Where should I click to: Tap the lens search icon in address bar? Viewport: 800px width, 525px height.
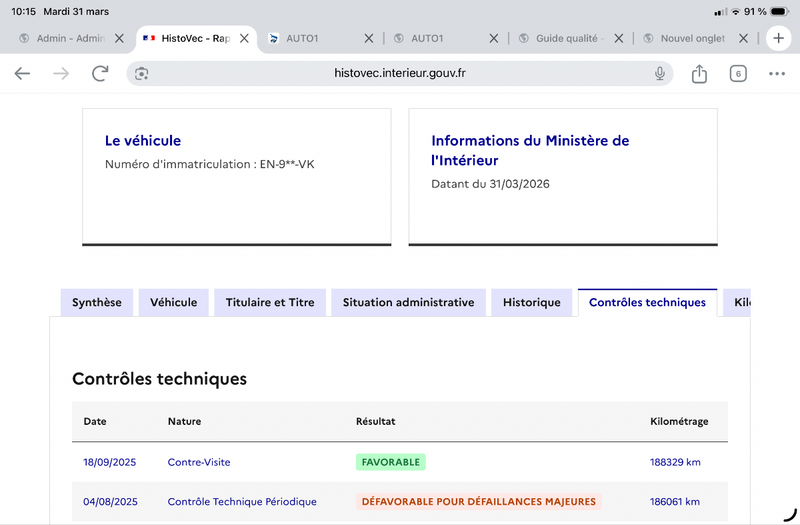click(x=141, y=73)
